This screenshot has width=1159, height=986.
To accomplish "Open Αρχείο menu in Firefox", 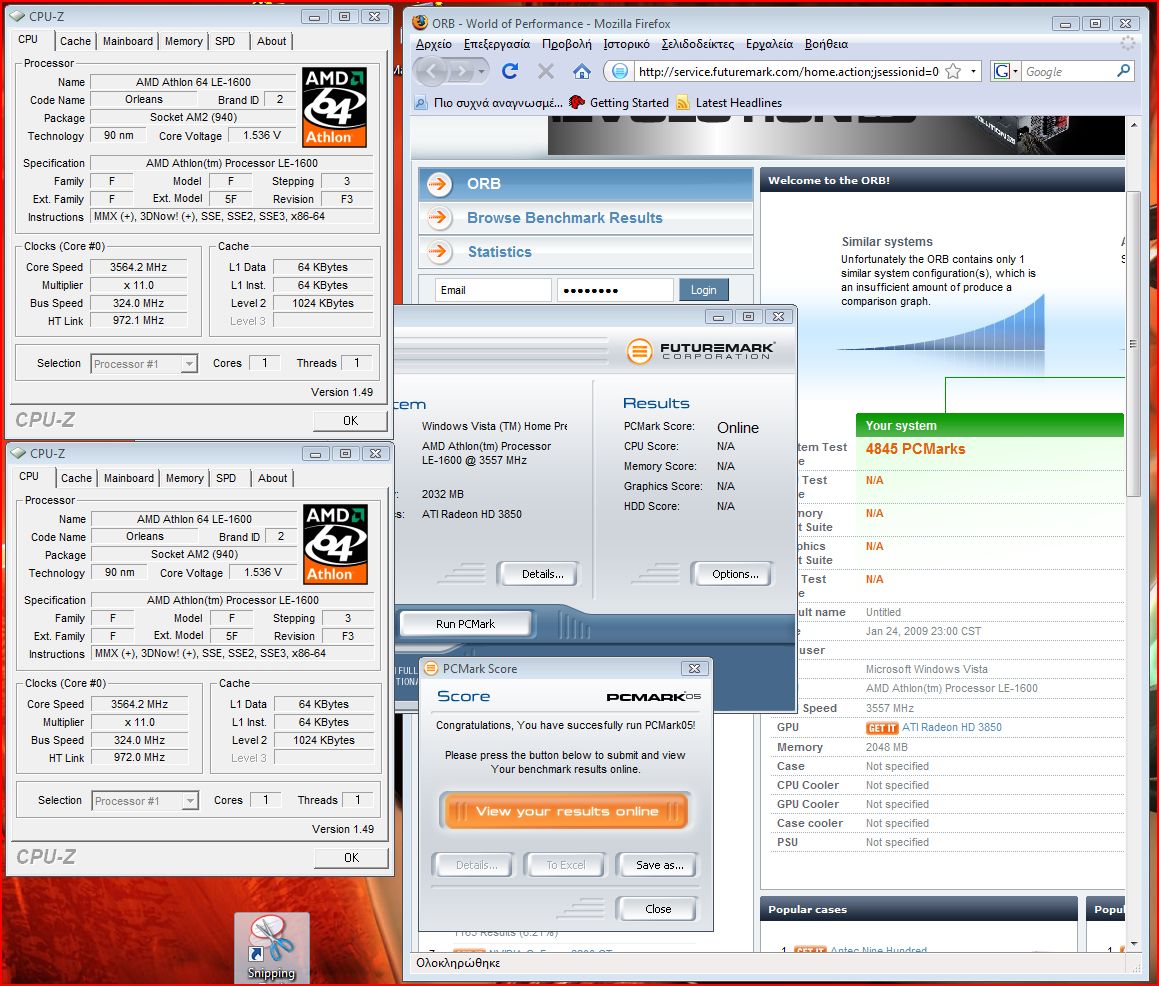I will (434, 44).
